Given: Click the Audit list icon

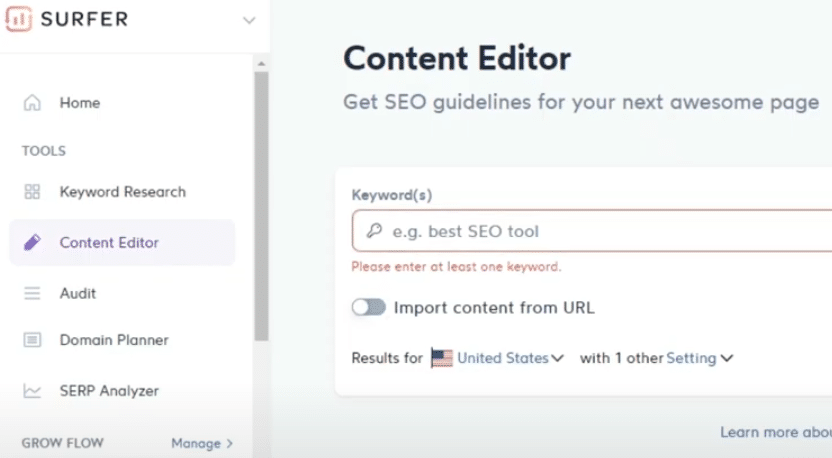Looking at the screenshot, I should click(x=32, y=293).
